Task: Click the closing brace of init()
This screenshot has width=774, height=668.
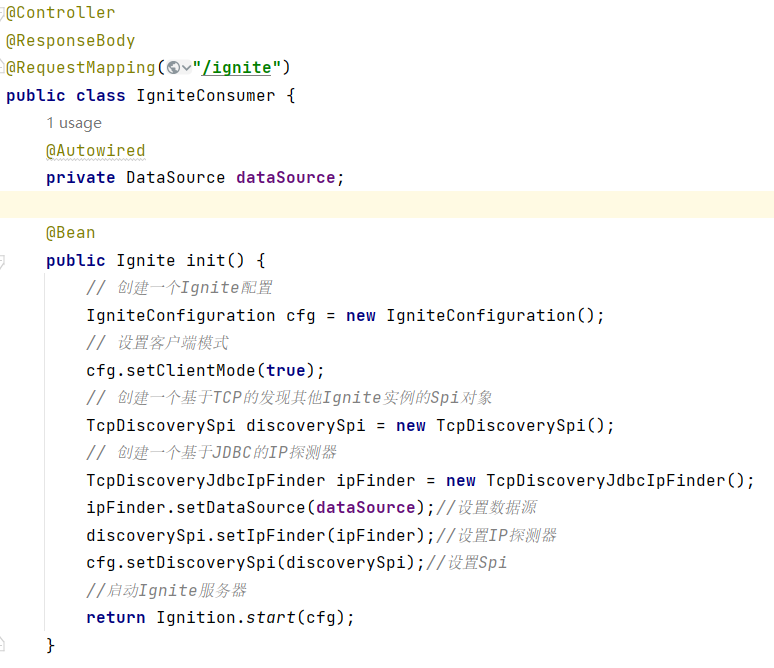Action: point(50,645)
